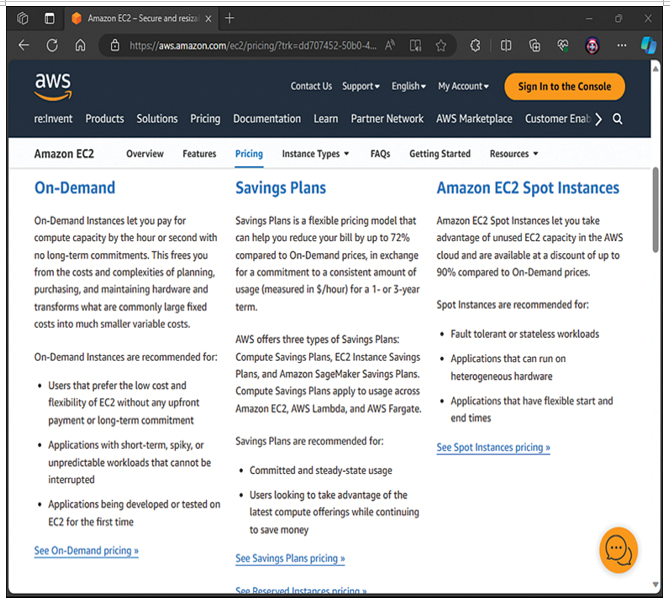Close the Amazon EC2 browser tab

208,19
